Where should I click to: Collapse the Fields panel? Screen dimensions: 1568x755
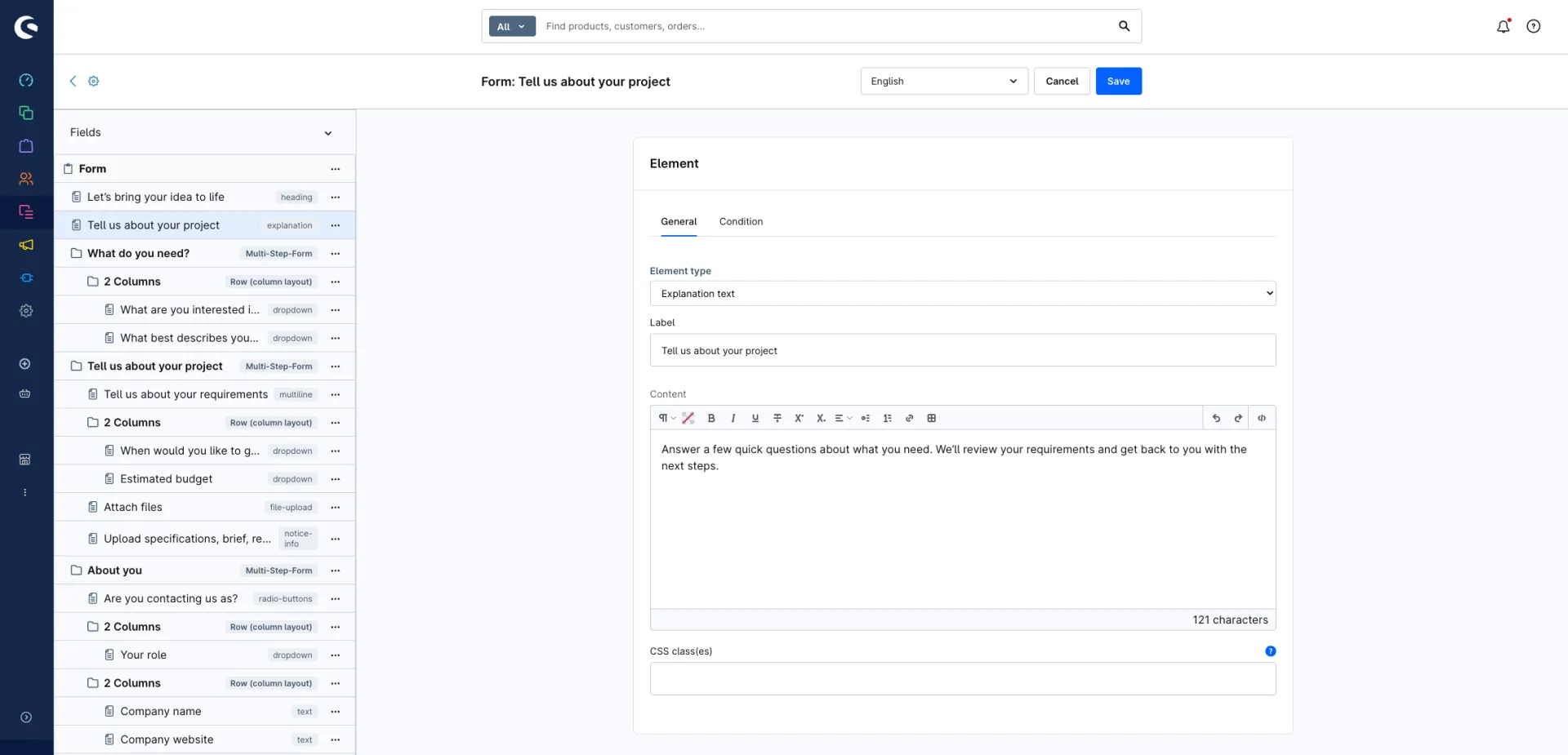[x=328, y=133]
